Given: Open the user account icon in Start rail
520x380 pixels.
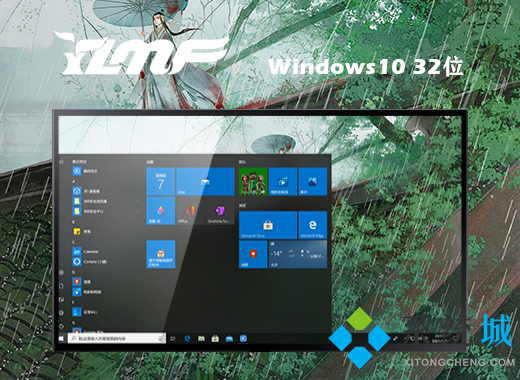Looking at the screenshot, I should coord(61,273).
